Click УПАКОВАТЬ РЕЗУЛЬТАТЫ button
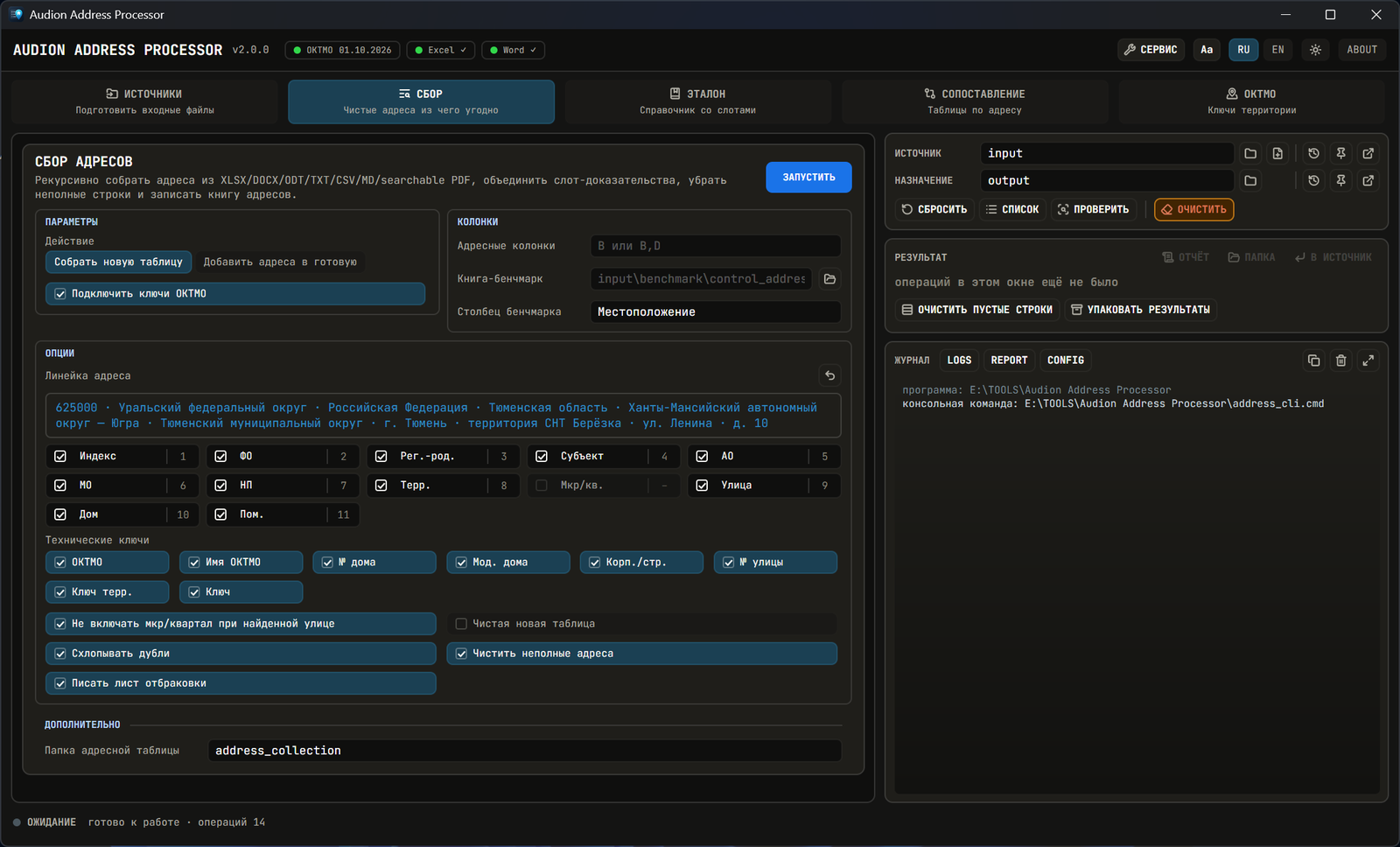This screenshot has height=847, width=1400. pyautogui.click(x=1140, y=310)
